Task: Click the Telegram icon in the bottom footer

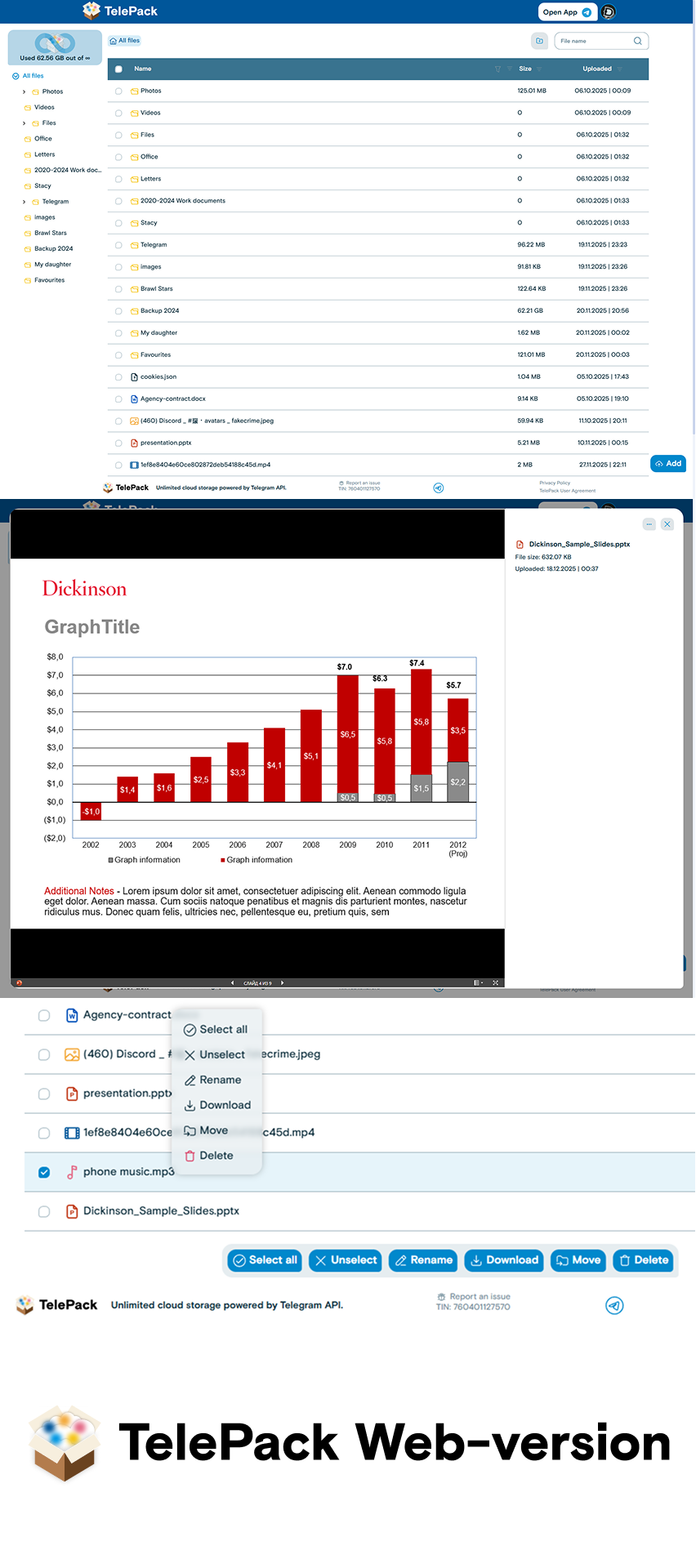Action: [x=614, y=1305]
